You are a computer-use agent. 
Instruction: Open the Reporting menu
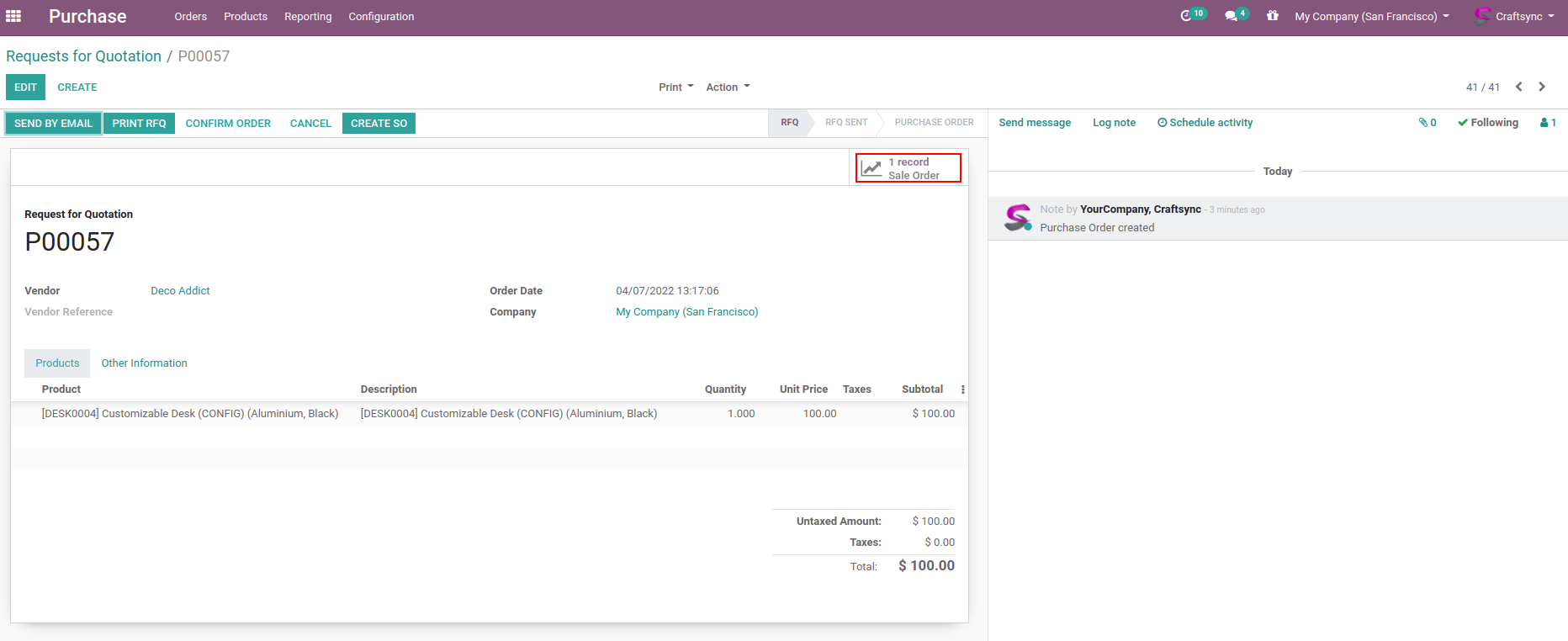308,17
